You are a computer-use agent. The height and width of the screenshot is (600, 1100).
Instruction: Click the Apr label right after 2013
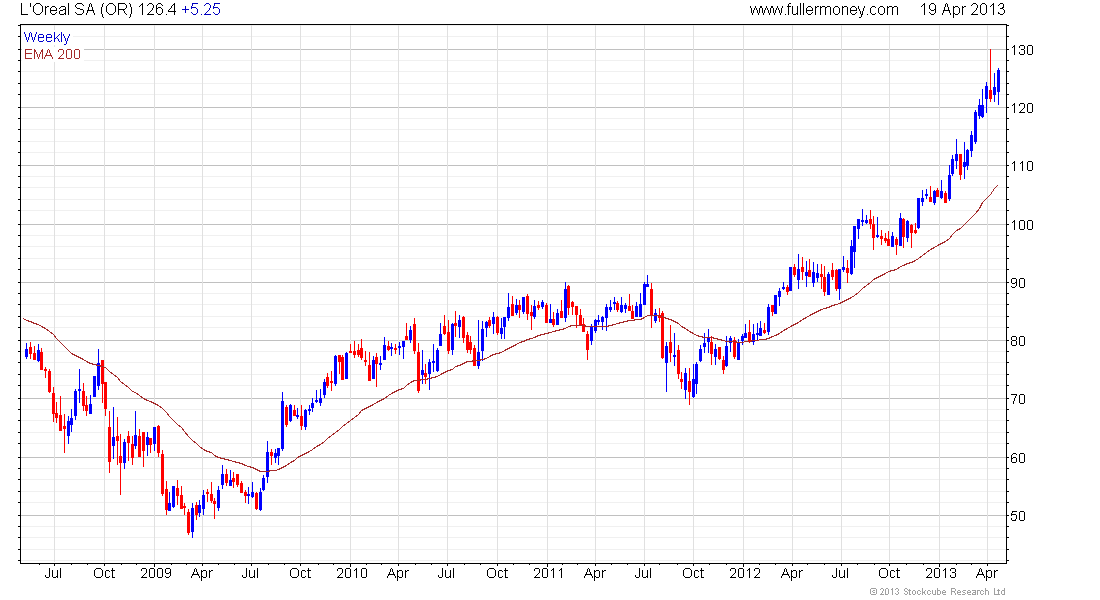click(x=987, y=573)
